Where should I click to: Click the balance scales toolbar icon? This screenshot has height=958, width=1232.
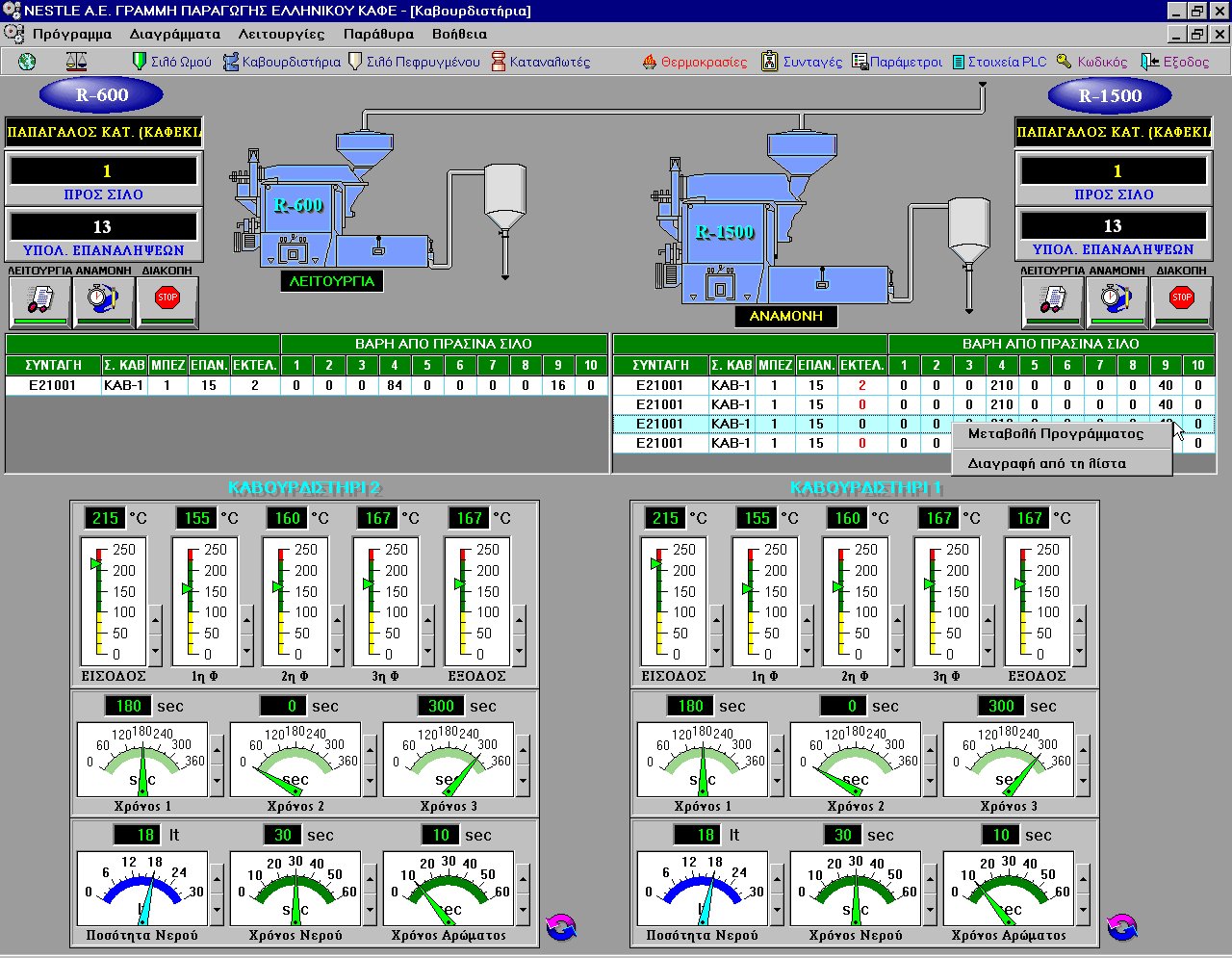click(75, 62)
